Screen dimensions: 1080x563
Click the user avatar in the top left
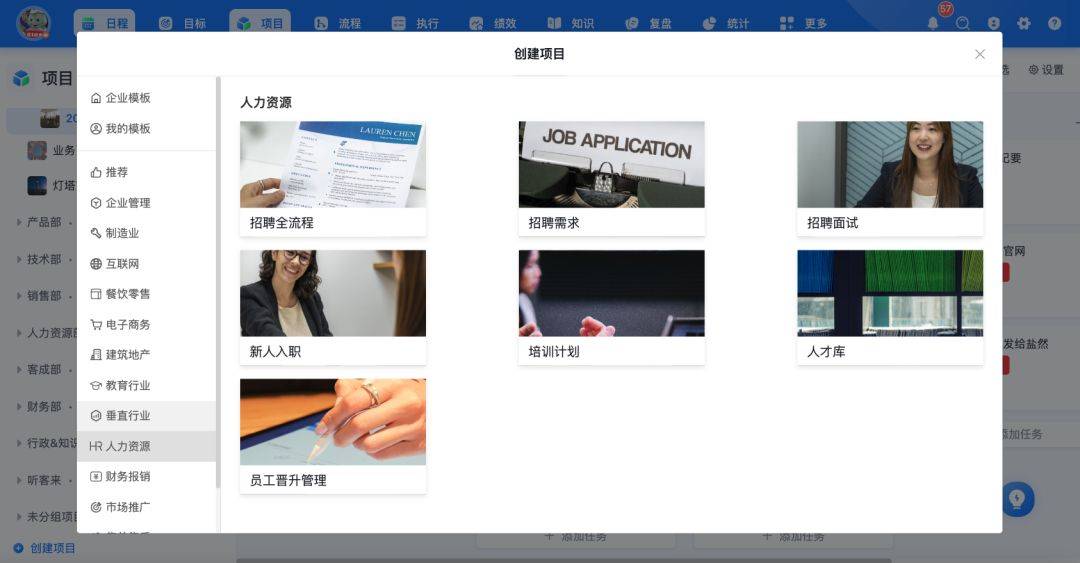point(33,23)
